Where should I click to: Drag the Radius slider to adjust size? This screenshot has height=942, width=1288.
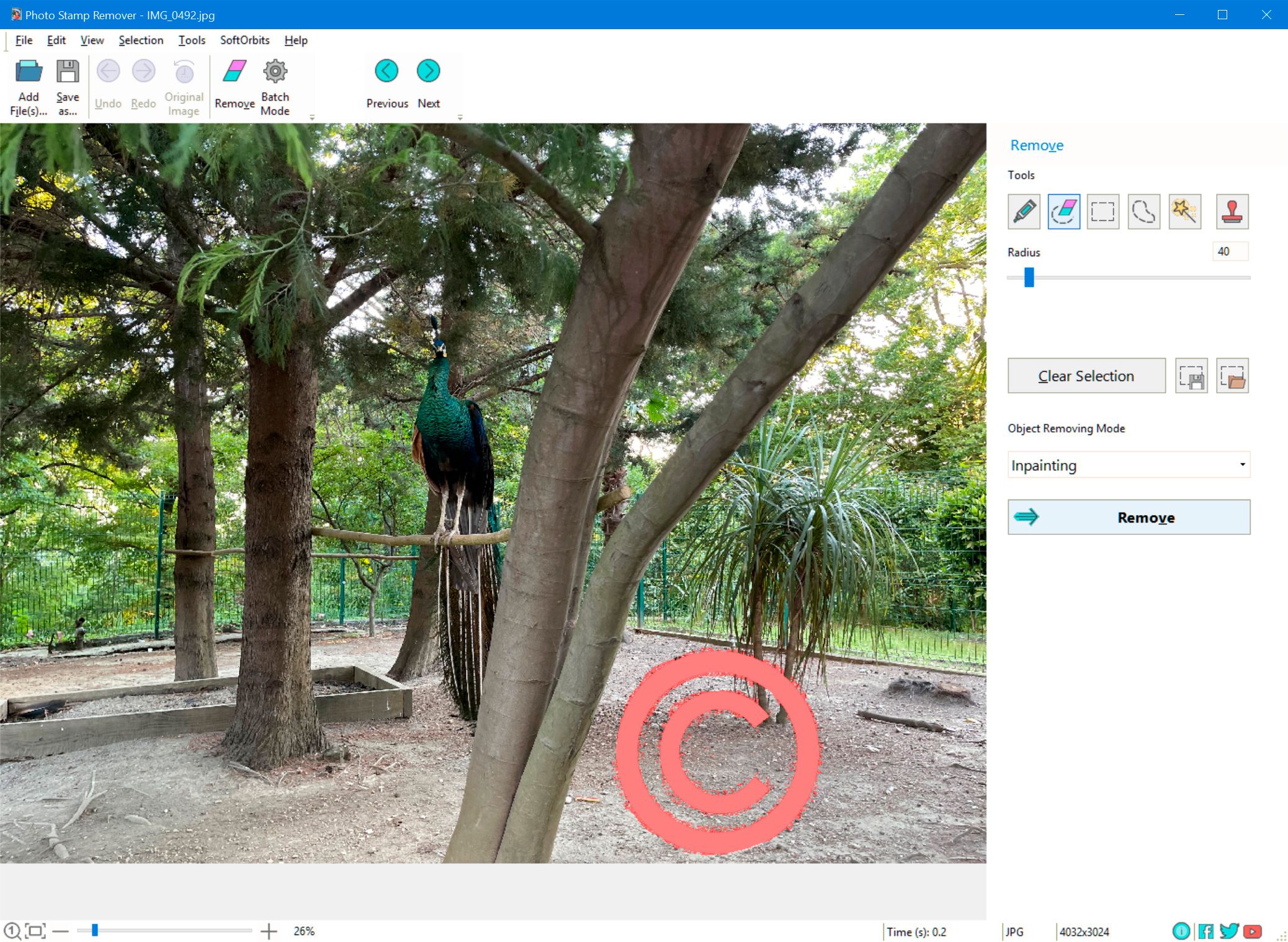coord(1029,279)
